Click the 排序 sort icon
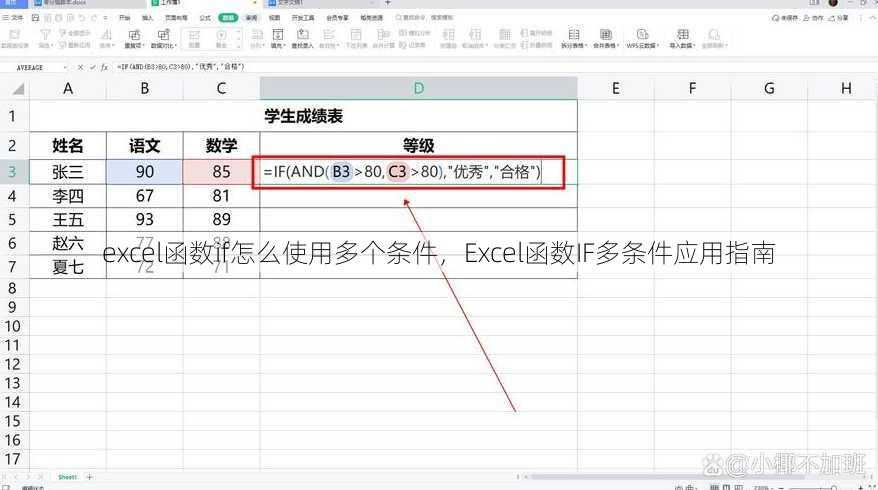This screenshot has width=878, height=490. tap(106, 38)
